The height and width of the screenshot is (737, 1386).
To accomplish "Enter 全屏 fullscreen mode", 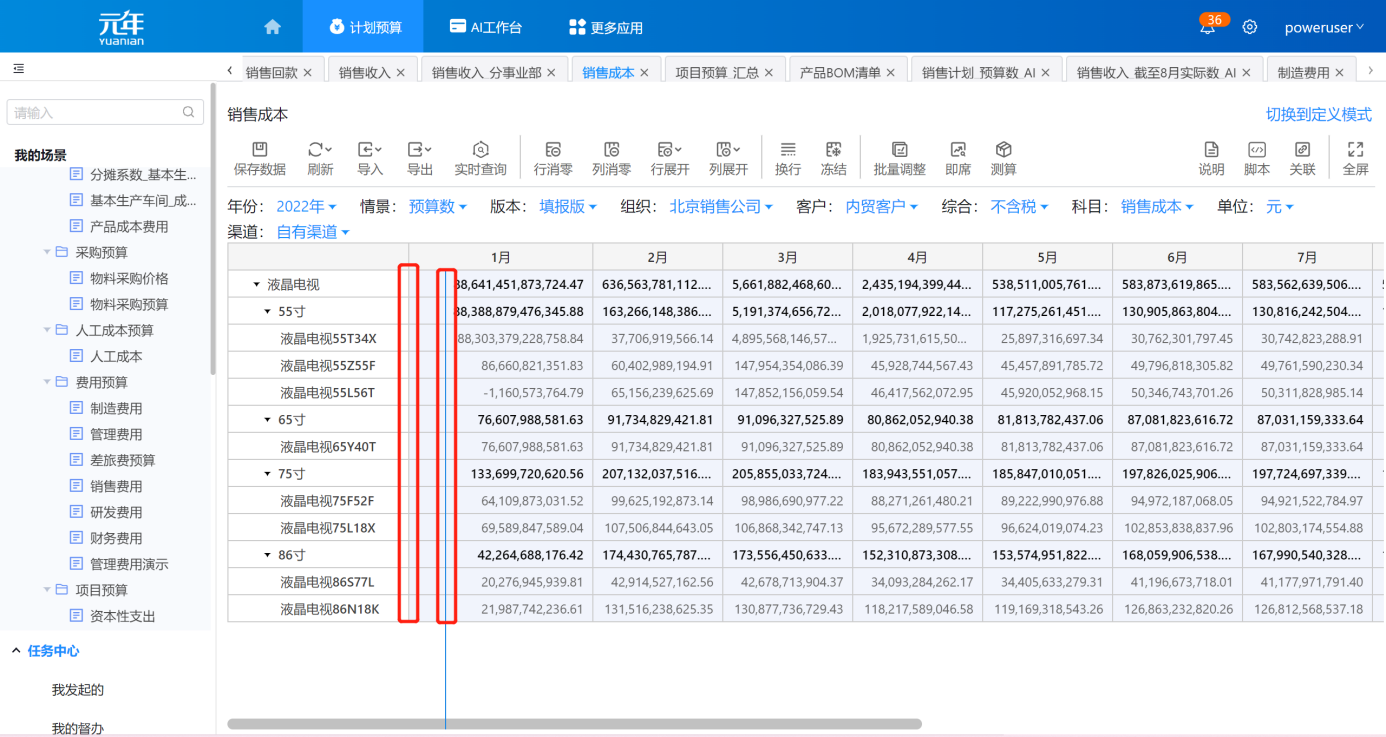I will (1355, 150).
